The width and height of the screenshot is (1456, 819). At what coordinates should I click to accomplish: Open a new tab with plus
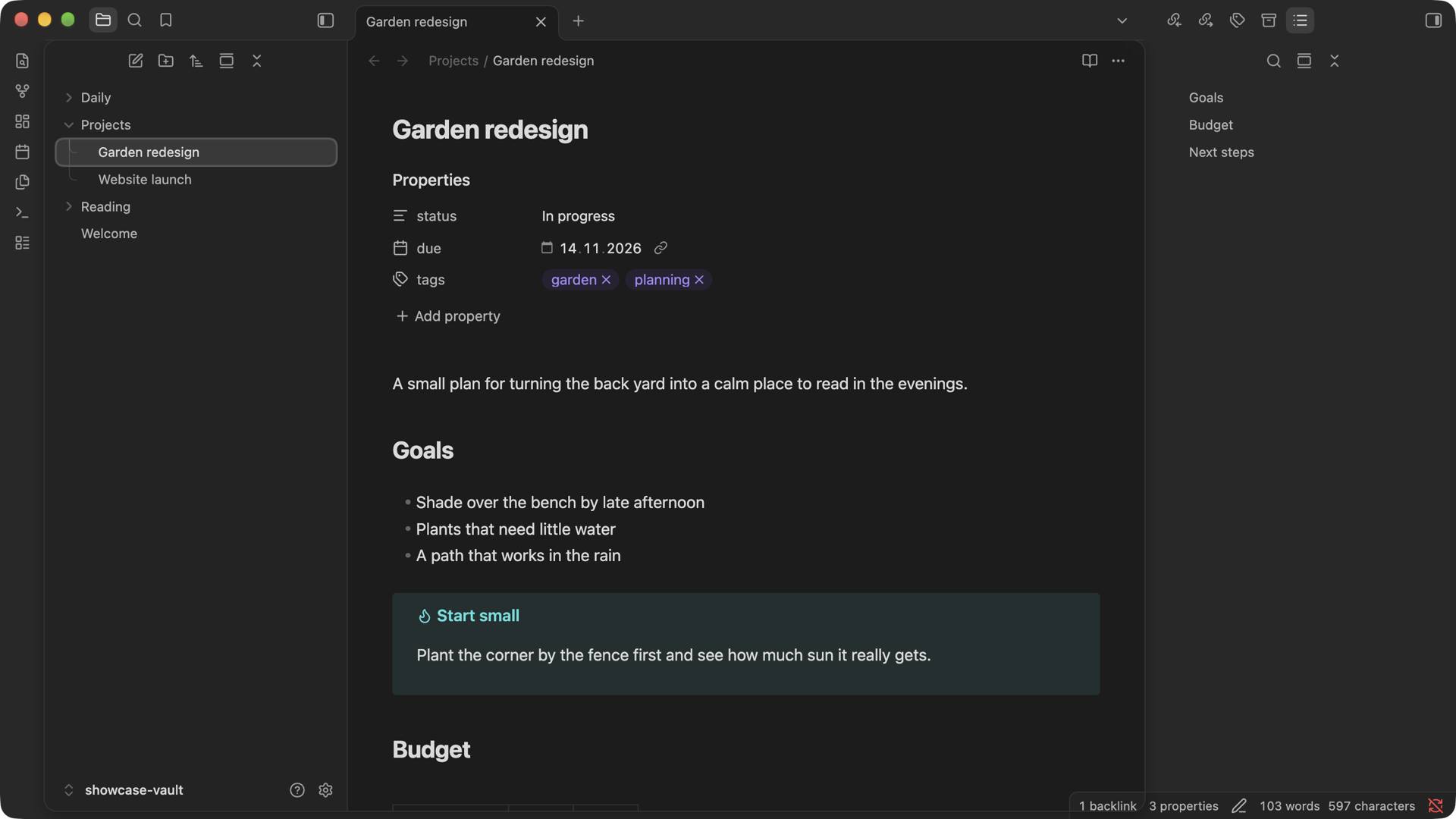click(x=579, y=21)
